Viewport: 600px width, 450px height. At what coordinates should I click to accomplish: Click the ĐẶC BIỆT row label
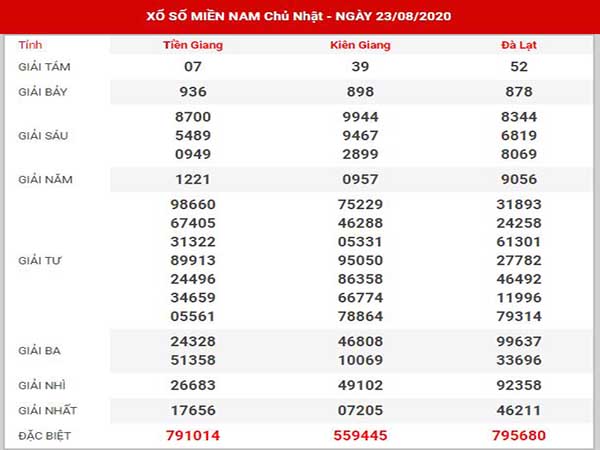(46, 435)
